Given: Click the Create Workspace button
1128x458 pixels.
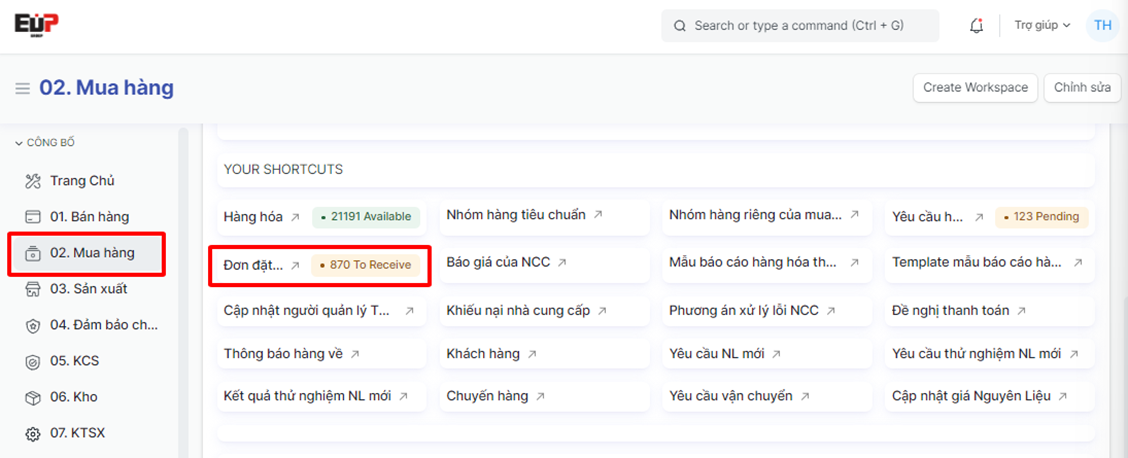Looking at the screenshot, I should (974, 88).
